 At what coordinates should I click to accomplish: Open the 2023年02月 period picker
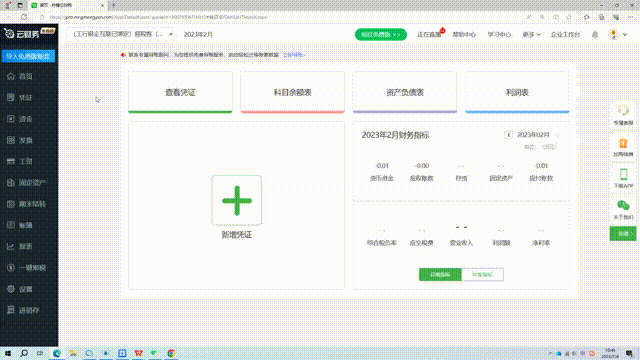pyautogui.click(x=533, y=135)
